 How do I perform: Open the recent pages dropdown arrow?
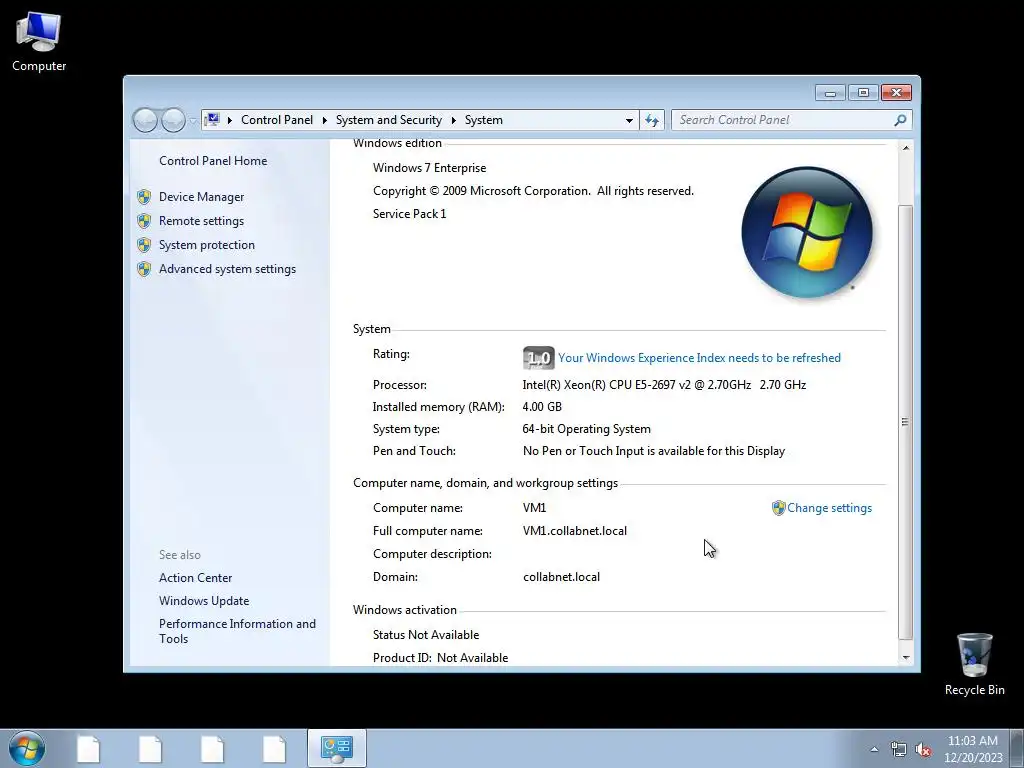[193, 121]
